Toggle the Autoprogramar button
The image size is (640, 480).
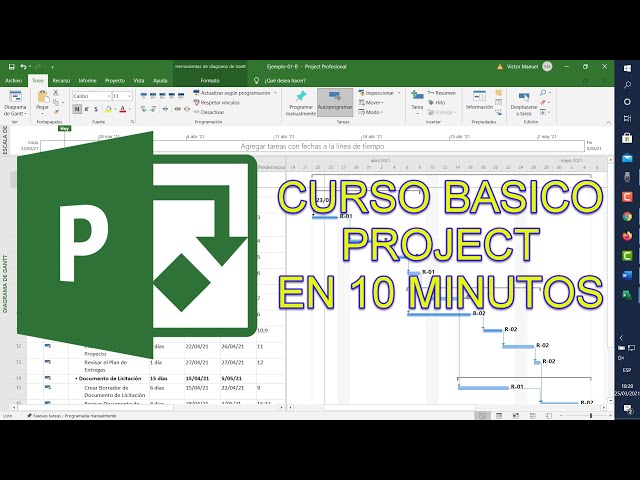335,102
